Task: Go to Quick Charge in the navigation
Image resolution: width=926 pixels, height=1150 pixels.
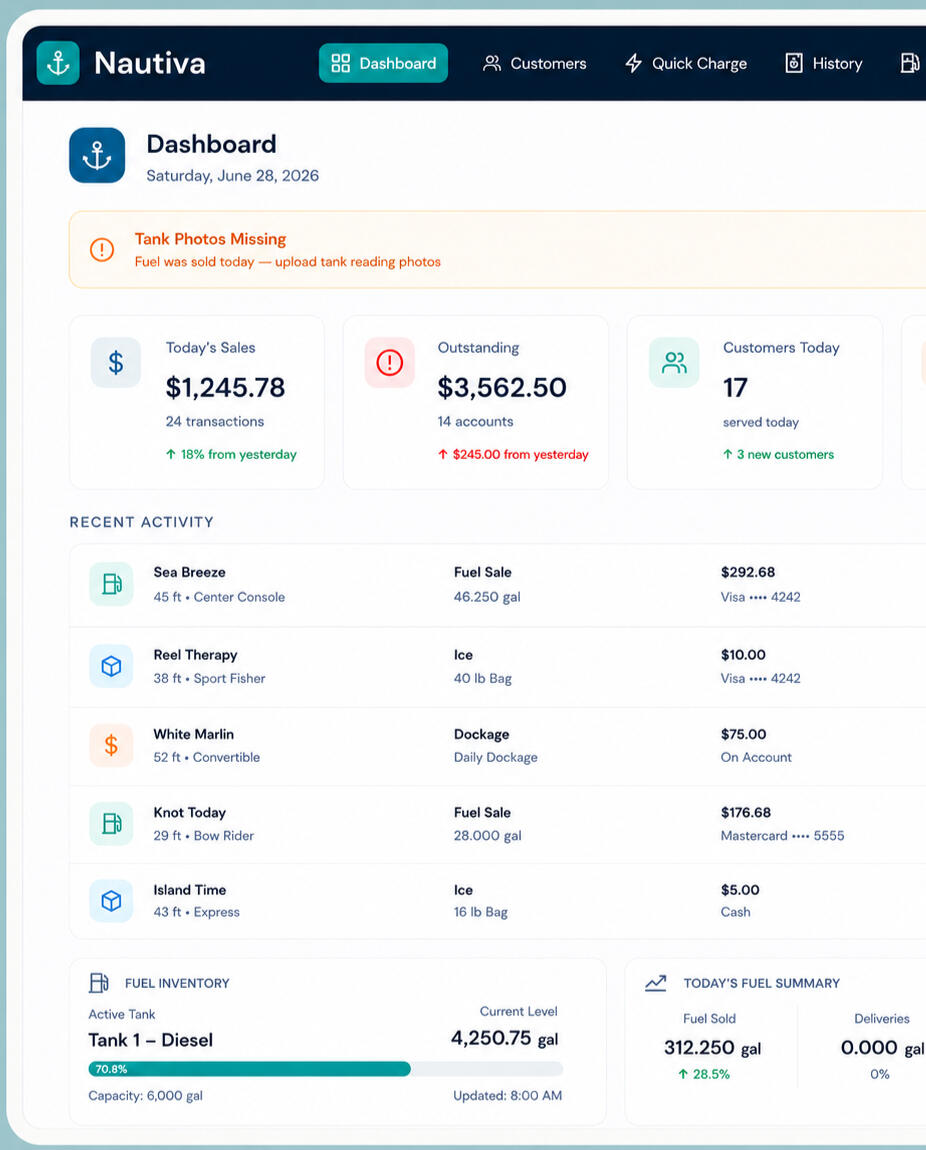Action: coord(686,64)
